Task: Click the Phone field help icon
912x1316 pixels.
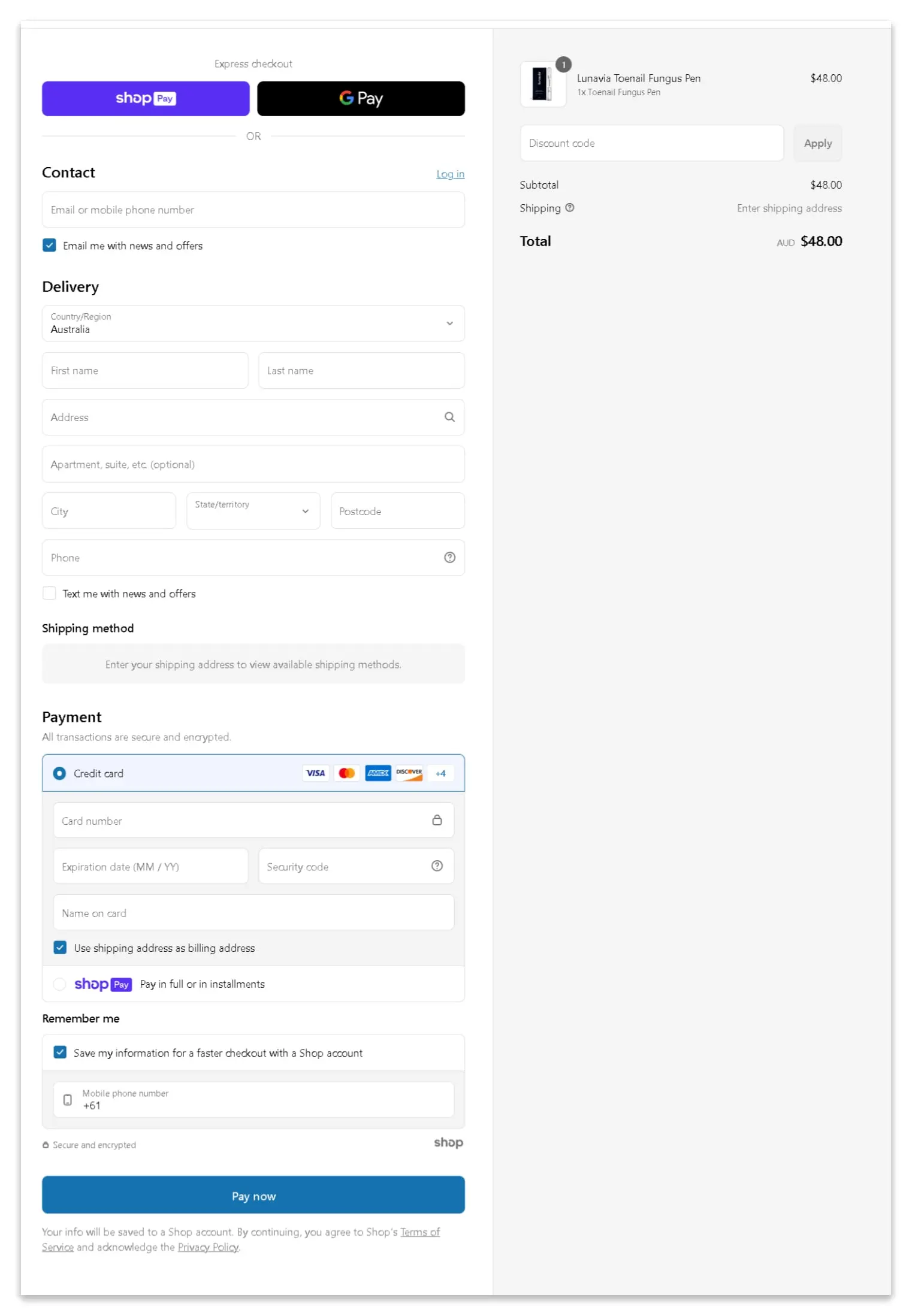Action: point(449,558)
